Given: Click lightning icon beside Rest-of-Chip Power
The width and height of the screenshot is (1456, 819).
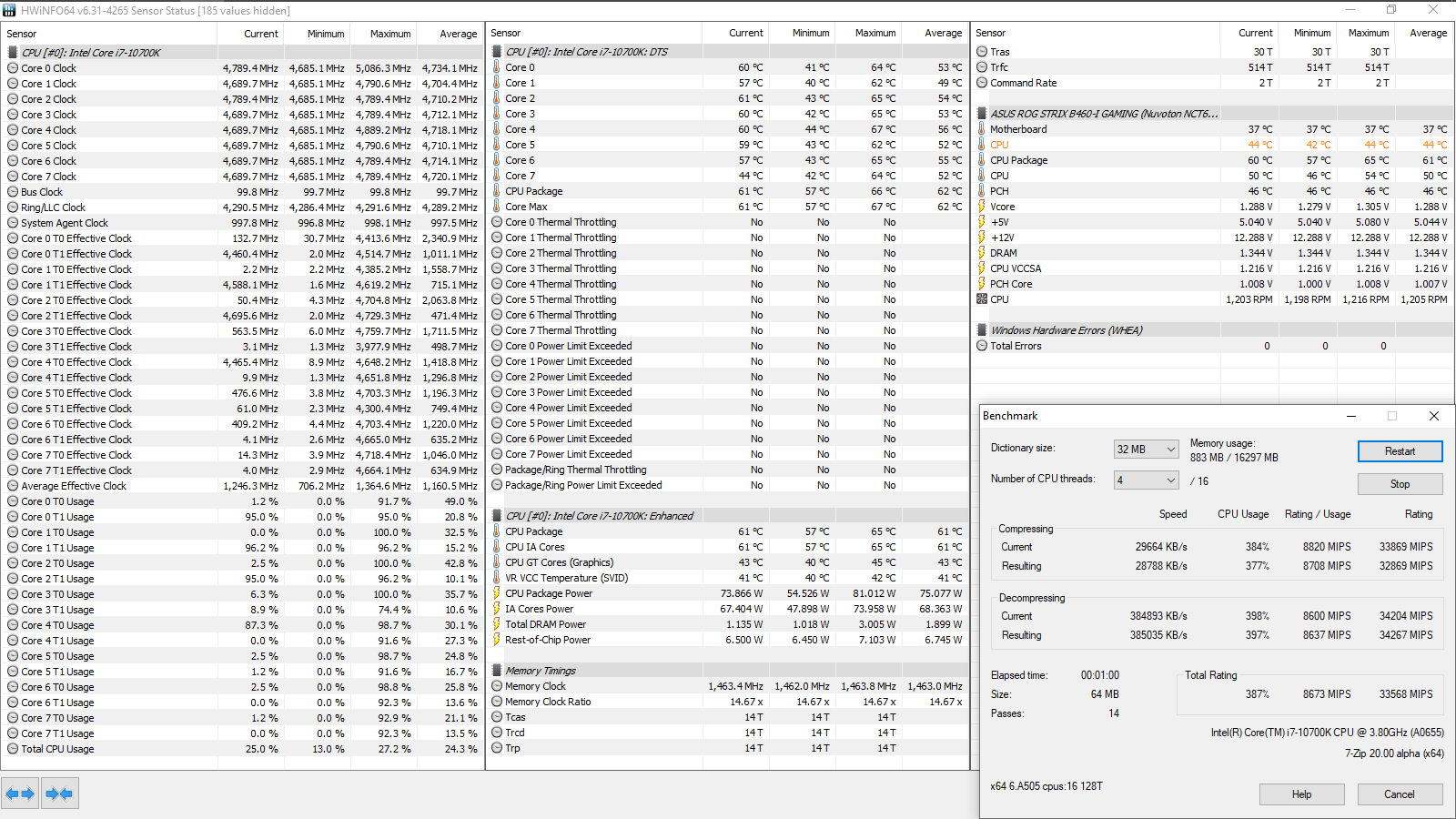Looking at the screenshot, I should (497, 640).
